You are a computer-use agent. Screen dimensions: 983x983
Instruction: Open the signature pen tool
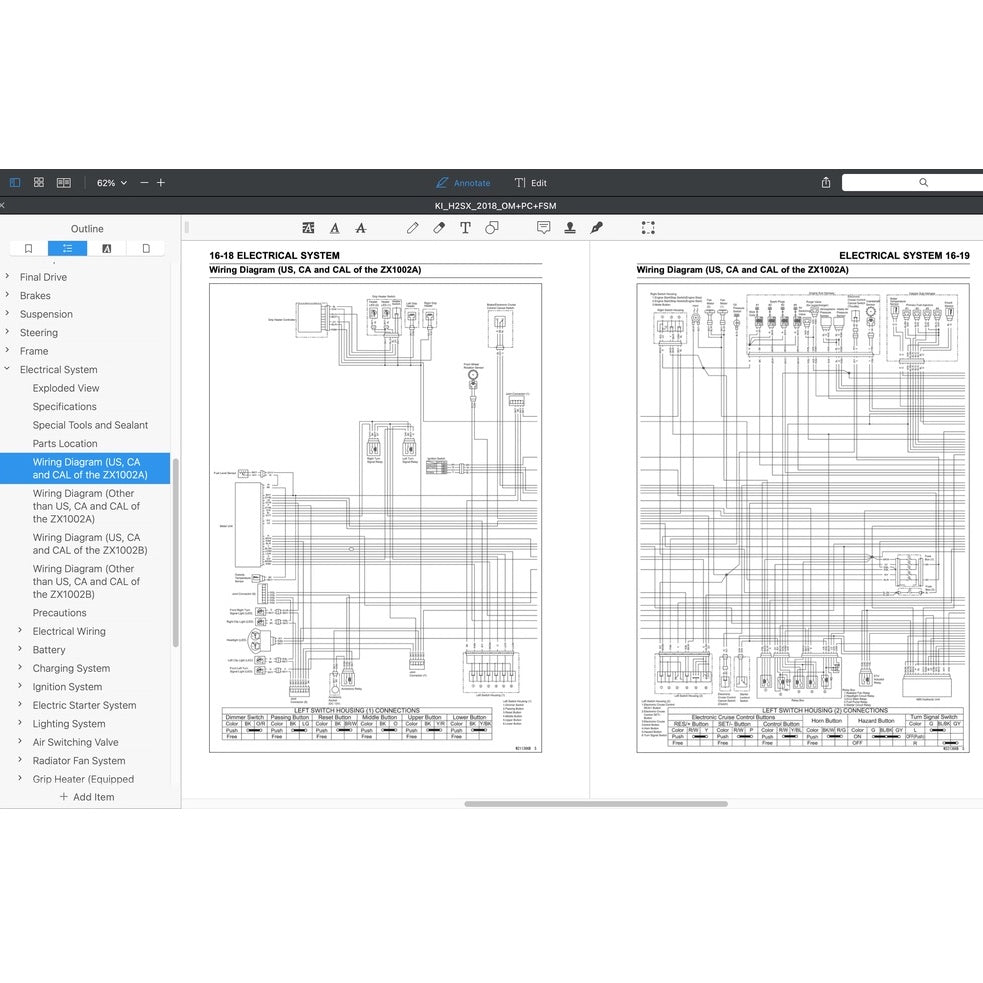pyautogui.click(x=597, y=228)
